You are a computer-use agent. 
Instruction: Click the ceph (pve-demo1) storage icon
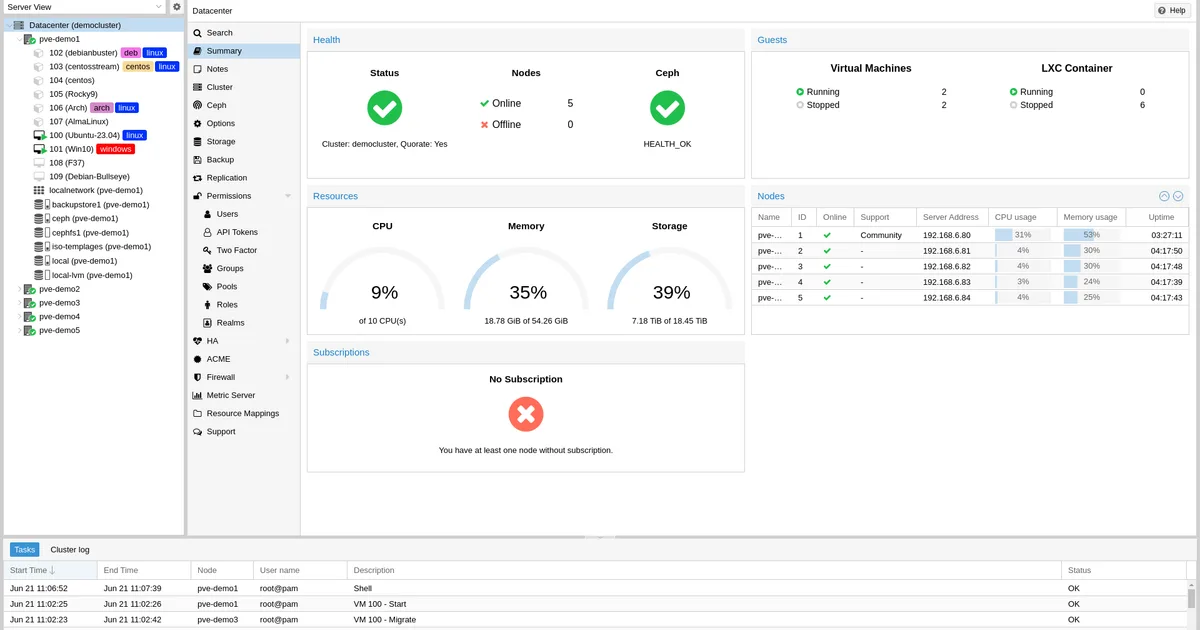point(41,218)
